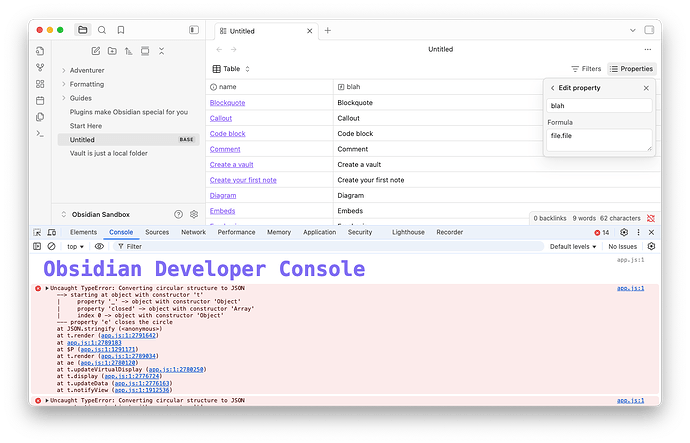Image resolution: width=690 pixels, height=443 pixels.
Task: Switch to the Performance tab
Action: click(x=236, y=232)
